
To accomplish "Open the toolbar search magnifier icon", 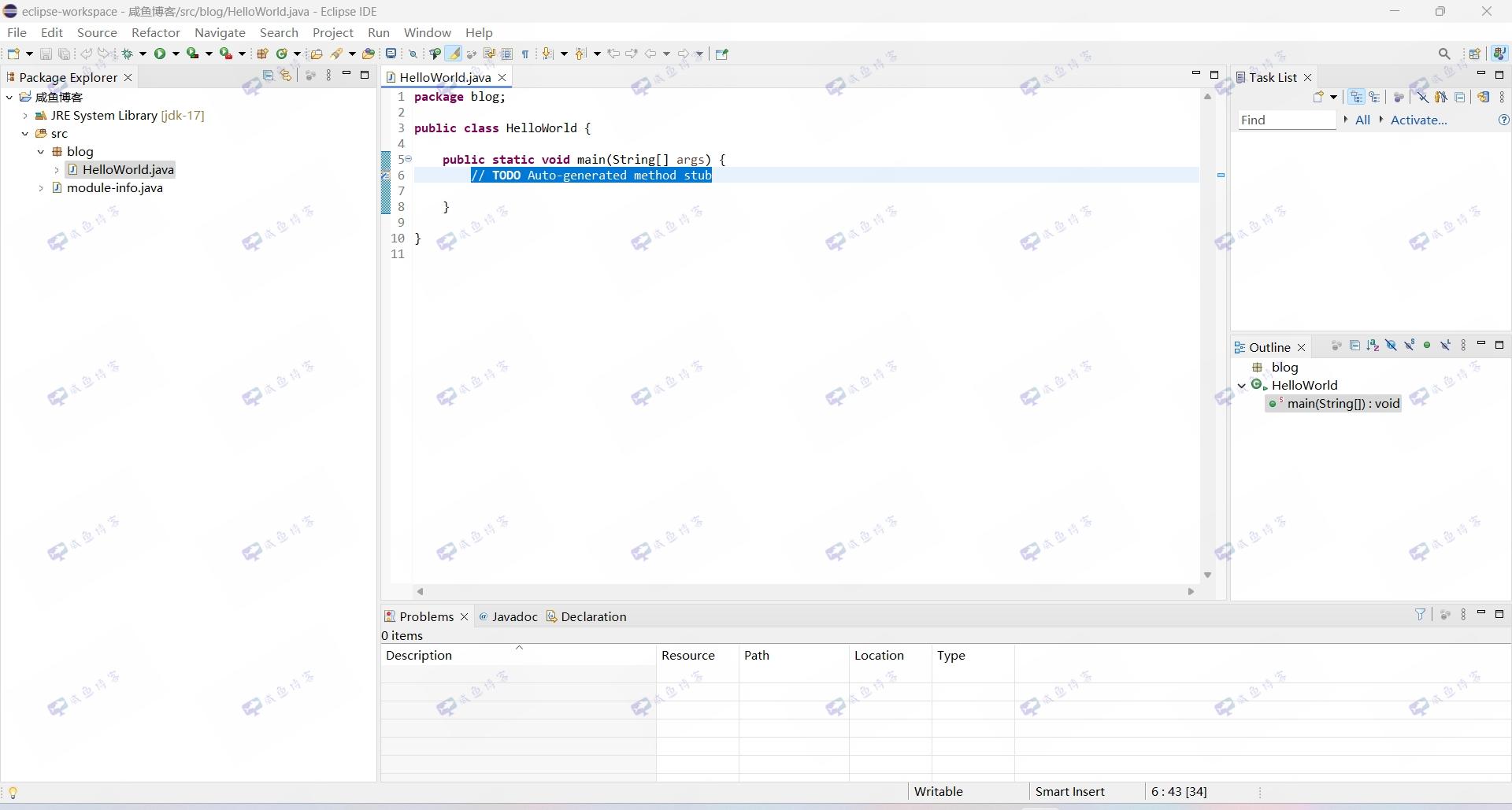I will (1444, 54).
